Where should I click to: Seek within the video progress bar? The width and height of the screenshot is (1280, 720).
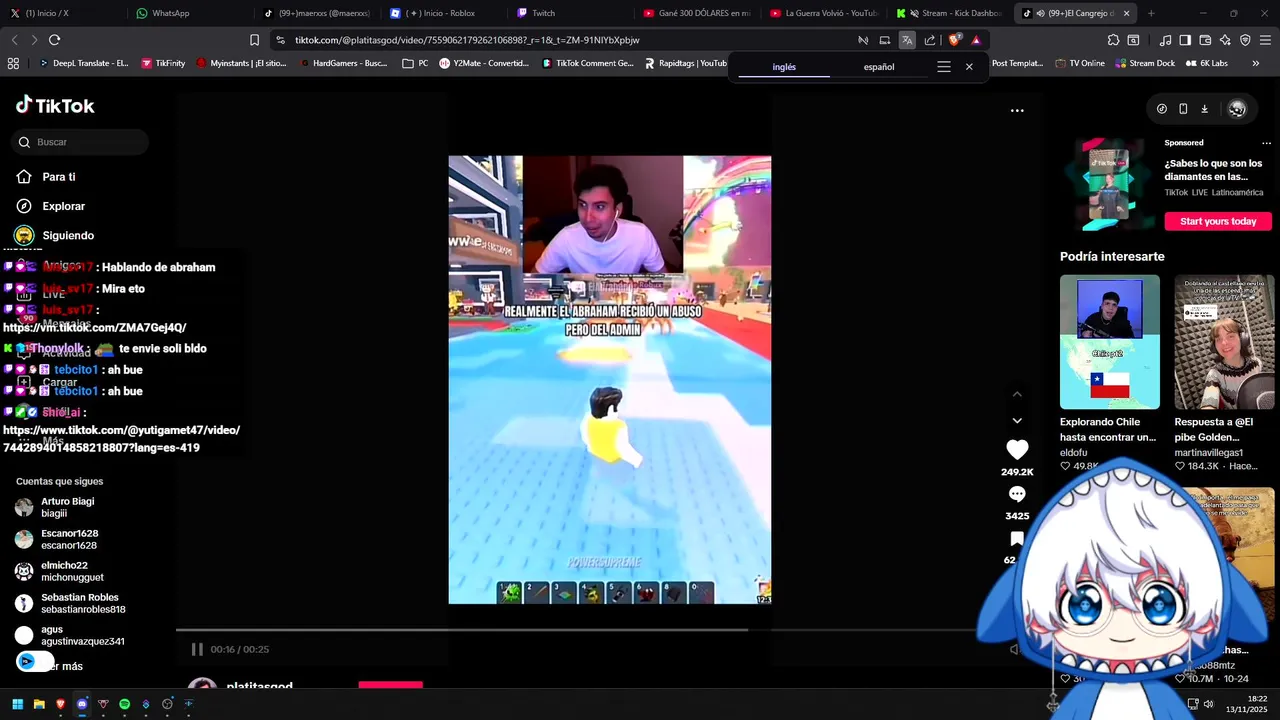(575, 630)
